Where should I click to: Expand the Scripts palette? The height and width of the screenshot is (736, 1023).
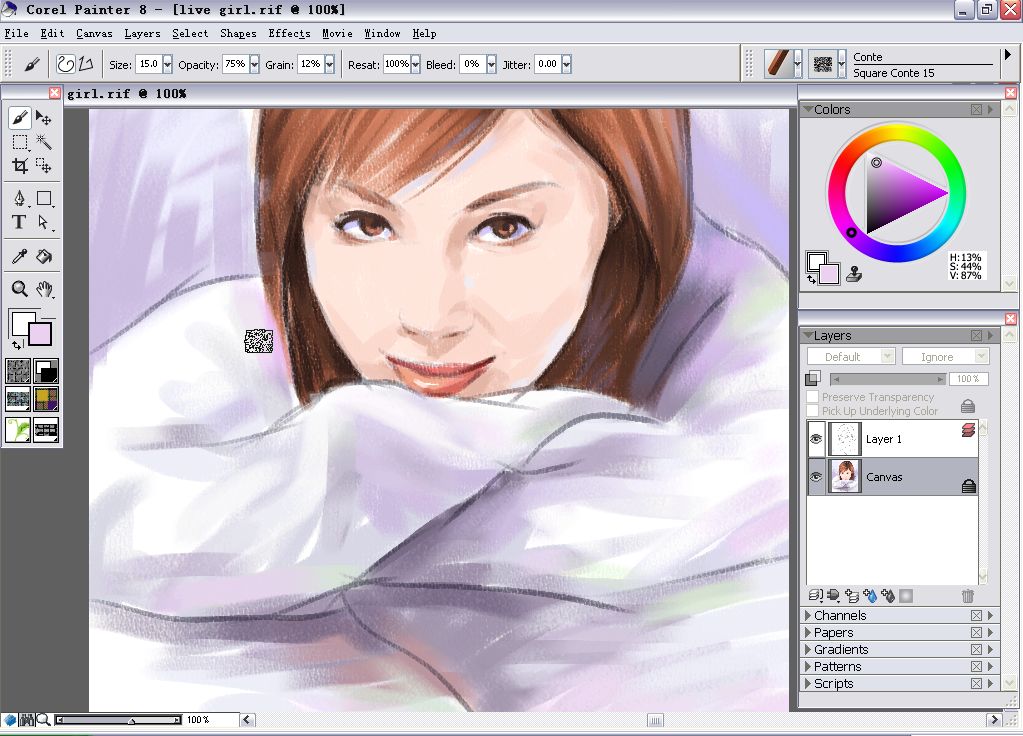click(x=808, y=684)
